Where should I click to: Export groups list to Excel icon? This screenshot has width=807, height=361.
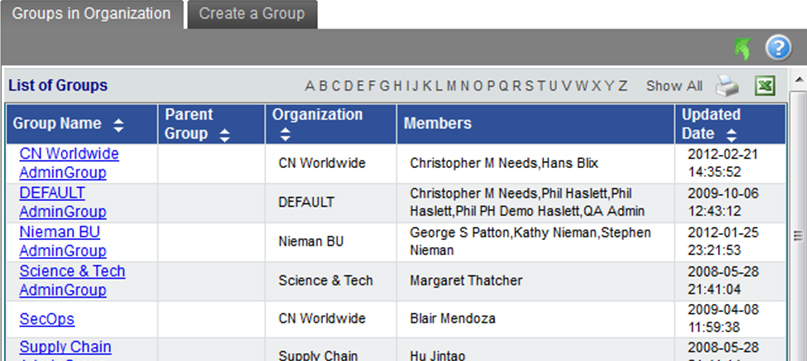click(765, 86)
